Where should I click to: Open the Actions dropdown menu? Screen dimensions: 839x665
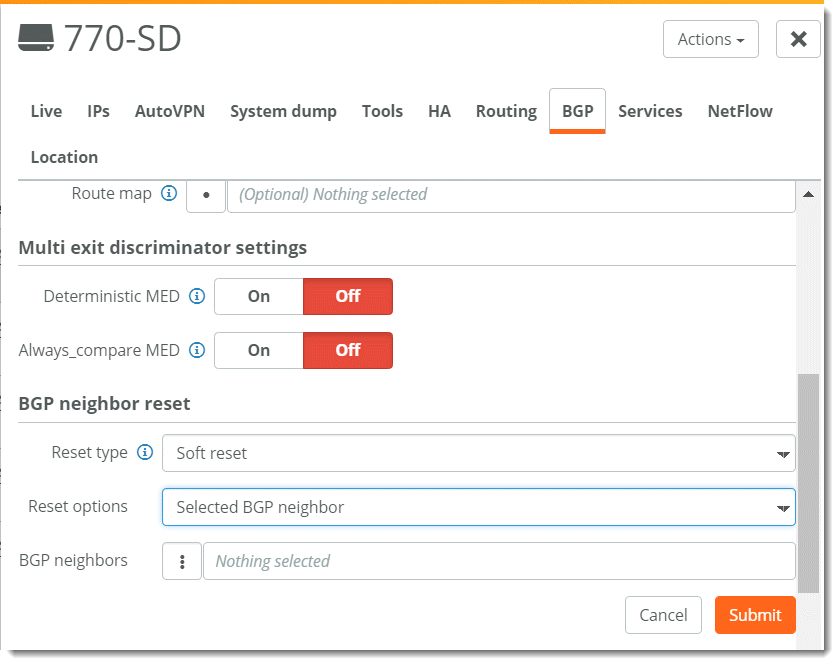(x=710, y=39)
